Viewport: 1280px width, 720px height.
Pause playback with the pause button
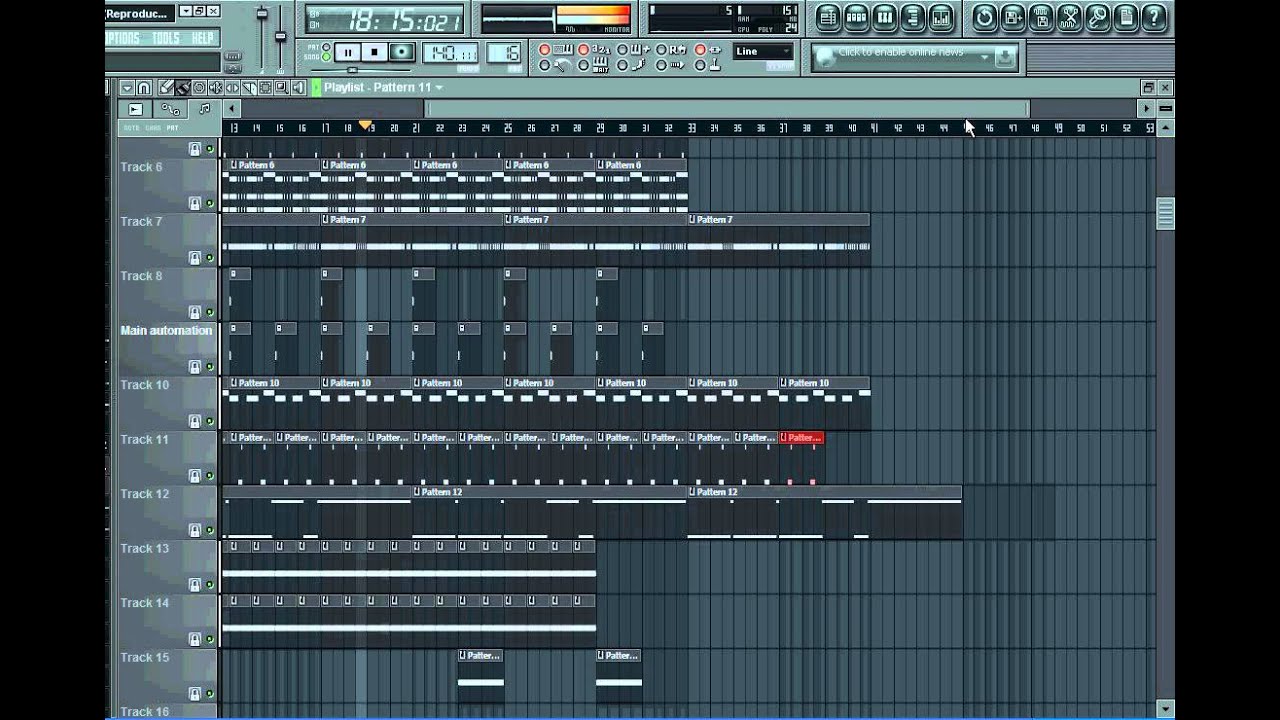click(347, 52)
